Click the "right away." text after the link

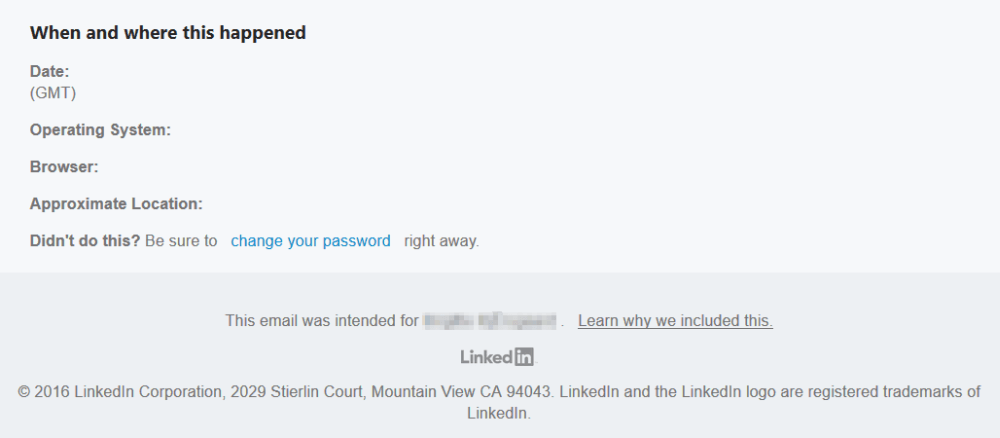(441, 242)
